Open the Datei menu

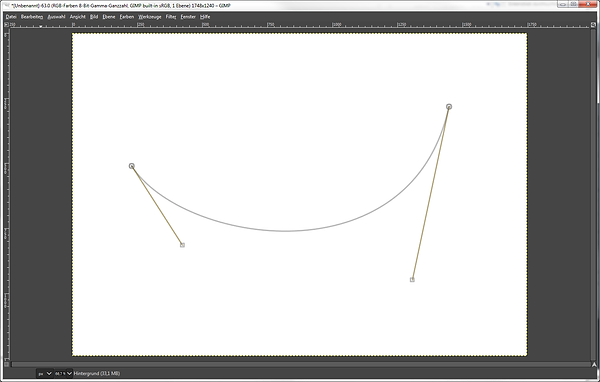[x=11, y=17]
